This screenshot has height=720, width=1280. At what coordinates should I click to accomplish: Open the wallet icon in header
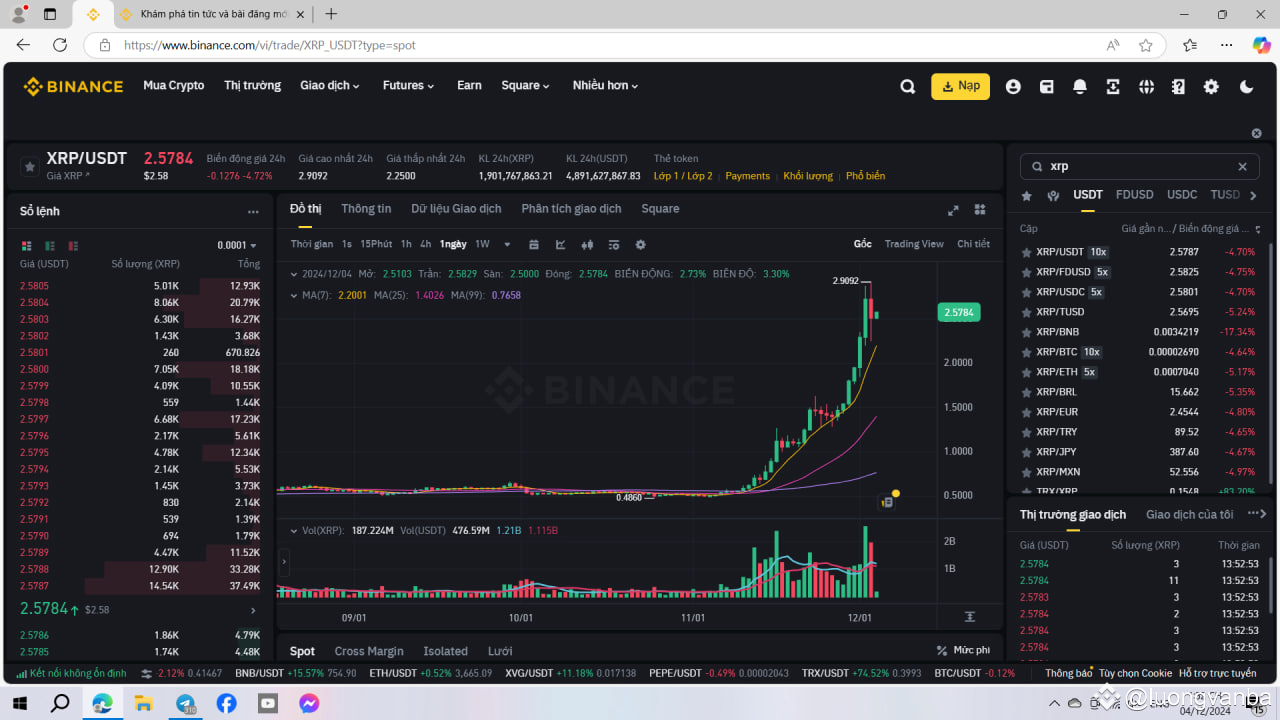pos(1046,87)
